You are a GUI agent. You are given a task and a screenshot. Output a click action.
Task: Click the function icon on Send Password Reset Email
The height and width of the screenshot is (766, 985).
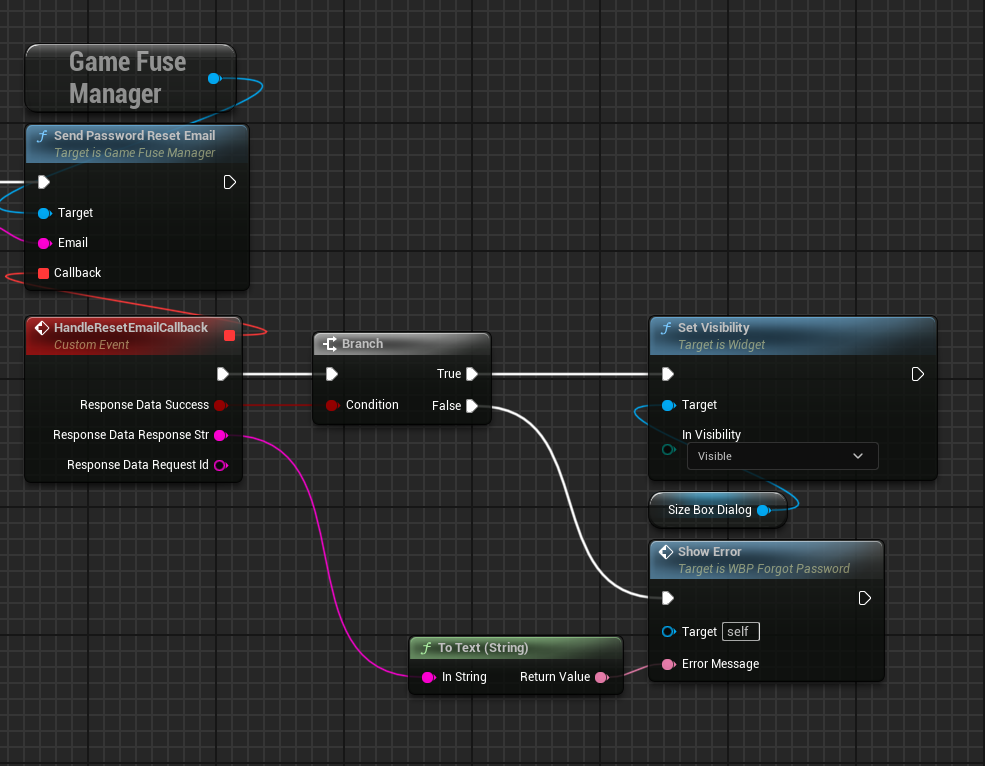pyautogui.click(x=42, y=136)
